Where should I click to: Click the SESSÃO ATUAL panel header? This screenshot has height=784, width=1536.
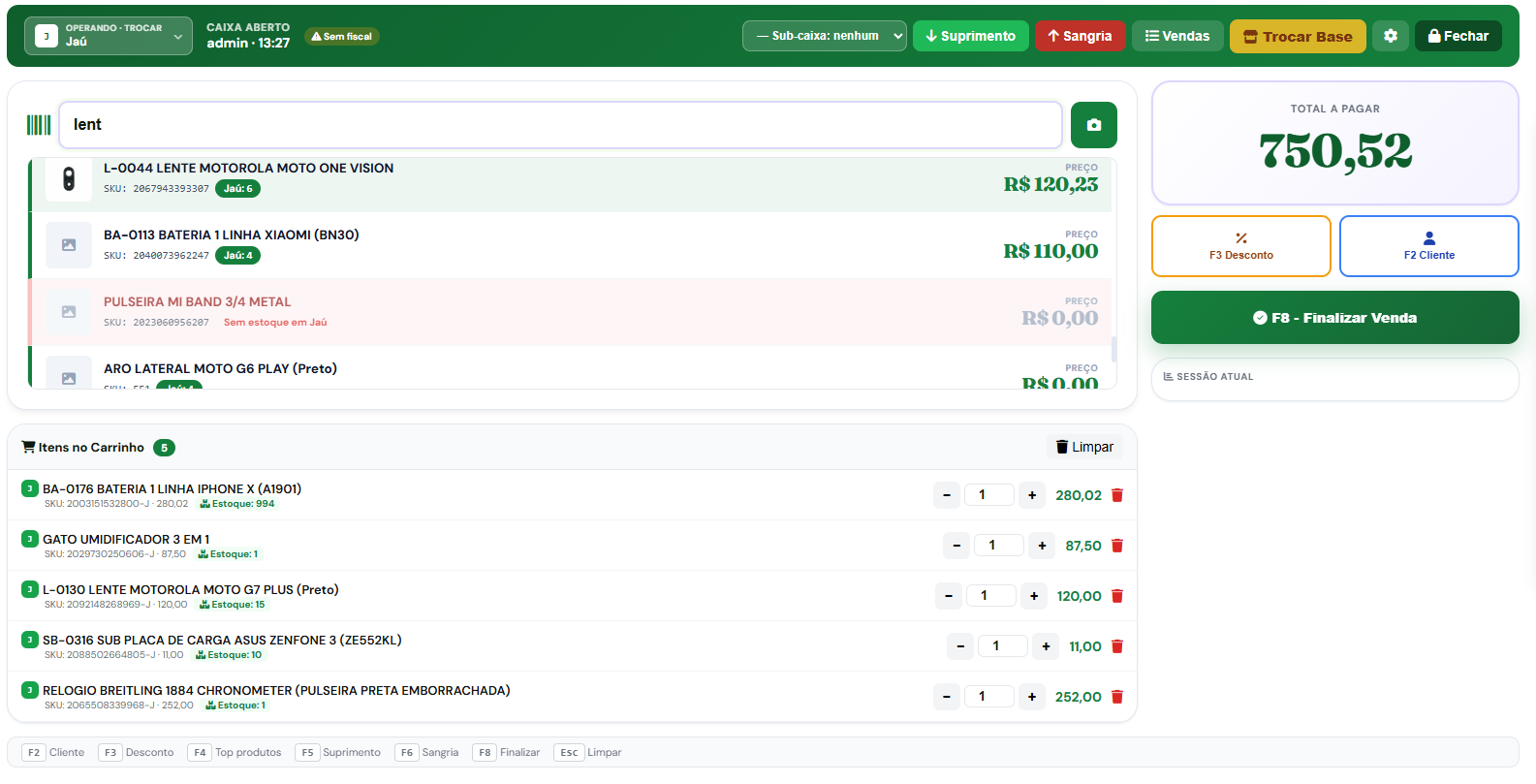(1208, 377)
